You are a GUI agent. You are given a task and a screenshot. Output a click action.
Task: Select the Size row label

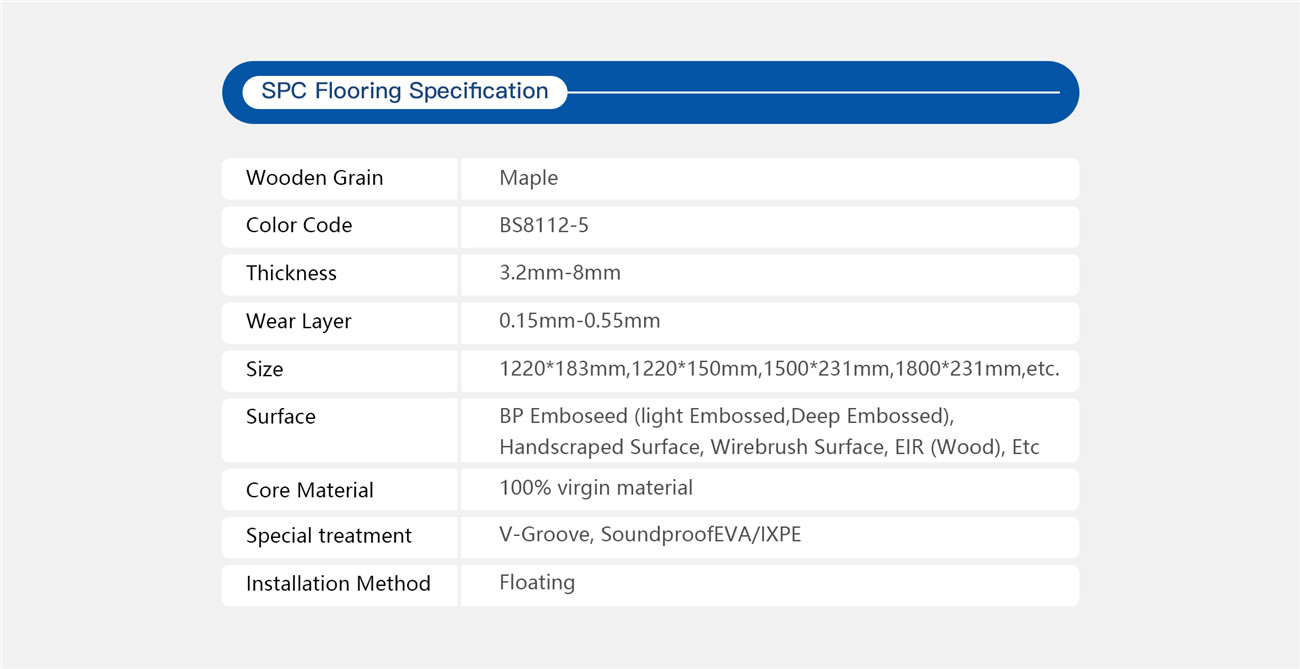click(x=265, y=369)
